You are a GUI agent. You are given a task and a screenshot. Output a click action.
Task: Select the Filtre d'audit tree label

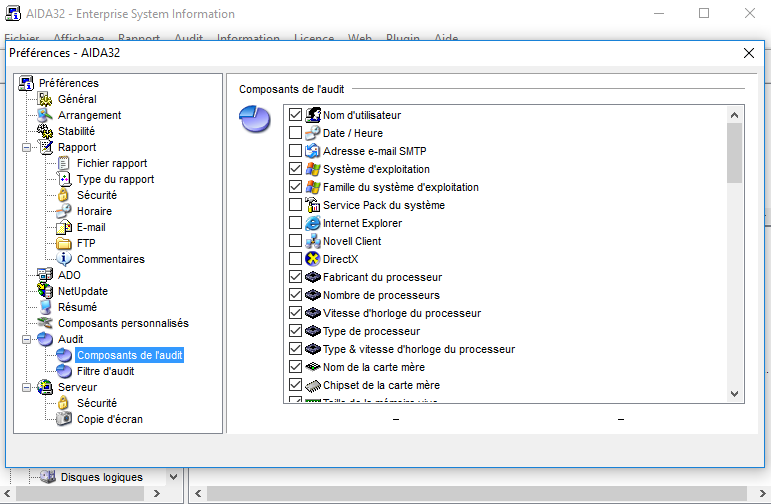pyautogui.click(x=105, y=371)
